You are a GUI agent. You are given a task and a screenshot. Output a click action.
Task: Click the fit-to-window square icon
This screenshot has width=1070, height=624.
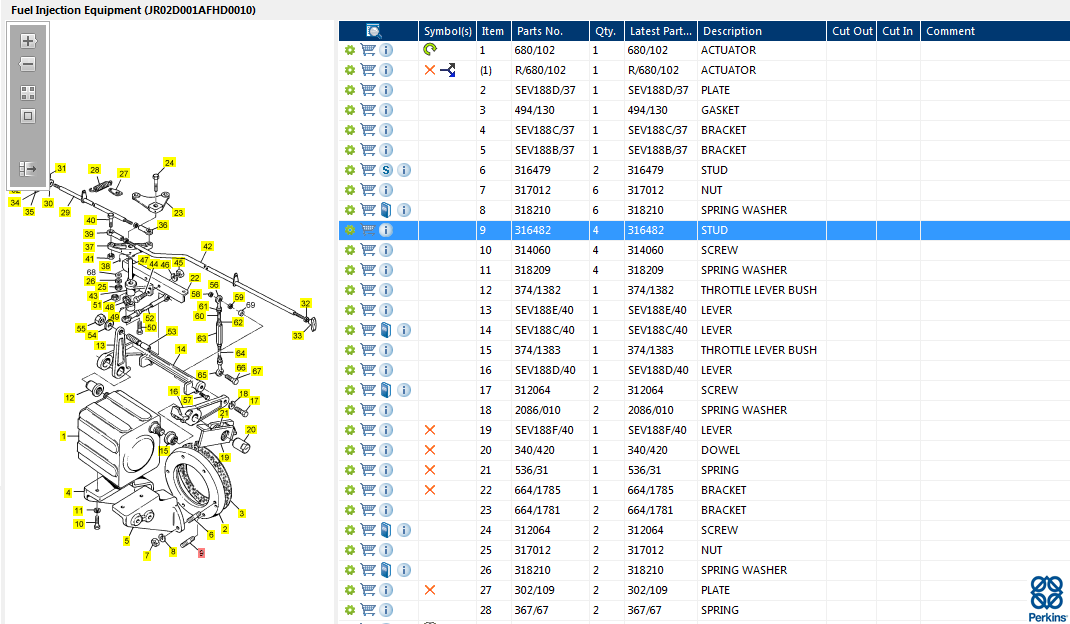27,116
